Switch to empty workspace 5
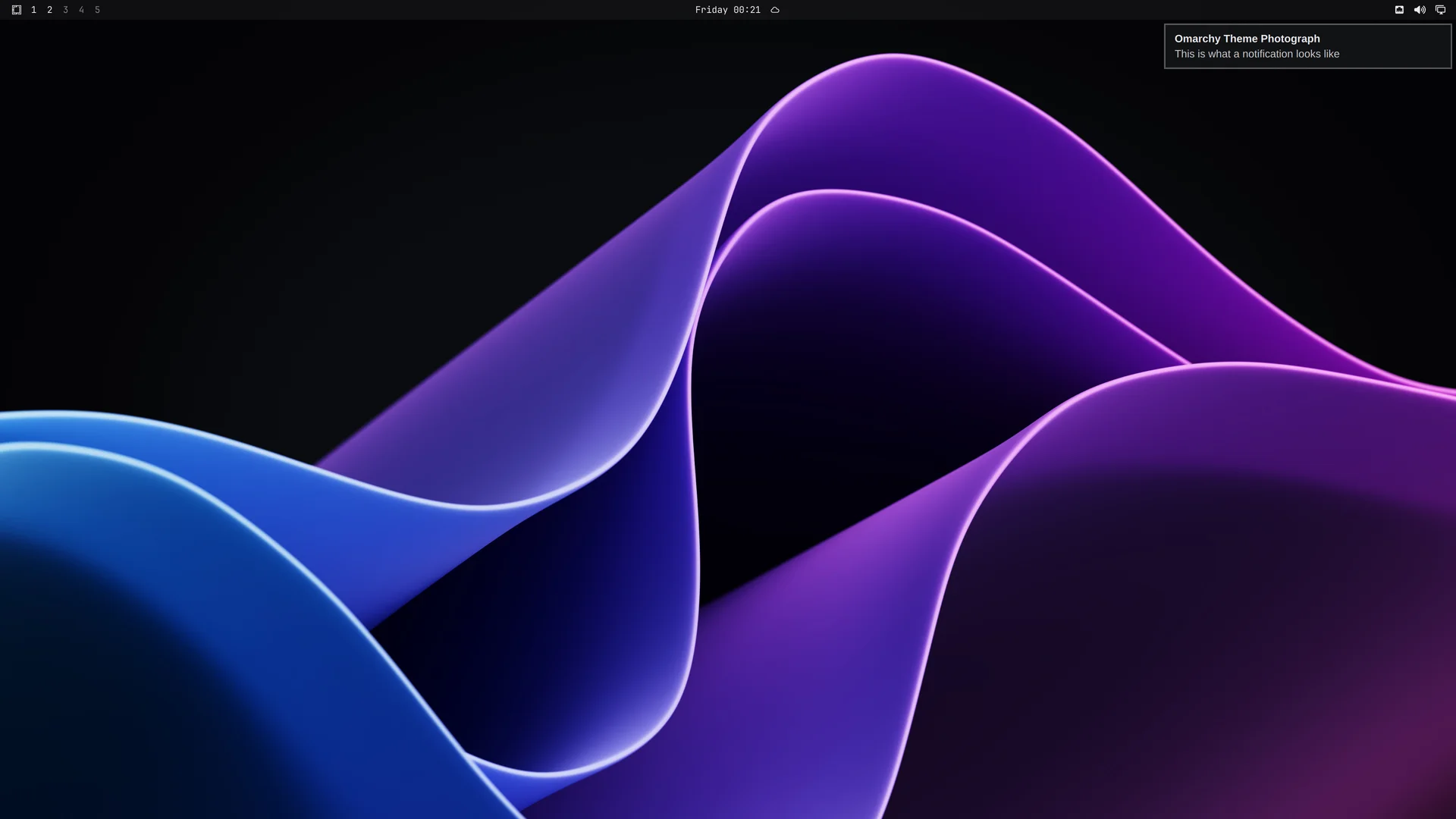 [x=97, y=10]
